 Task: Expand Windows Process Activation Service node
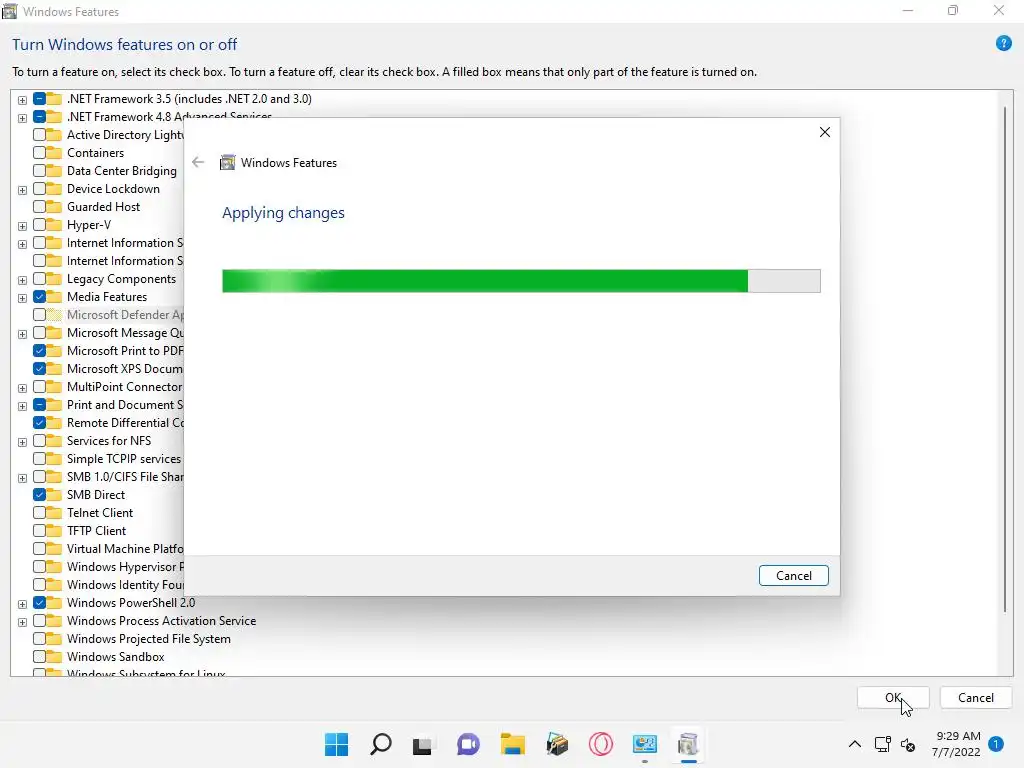[22, 622]
